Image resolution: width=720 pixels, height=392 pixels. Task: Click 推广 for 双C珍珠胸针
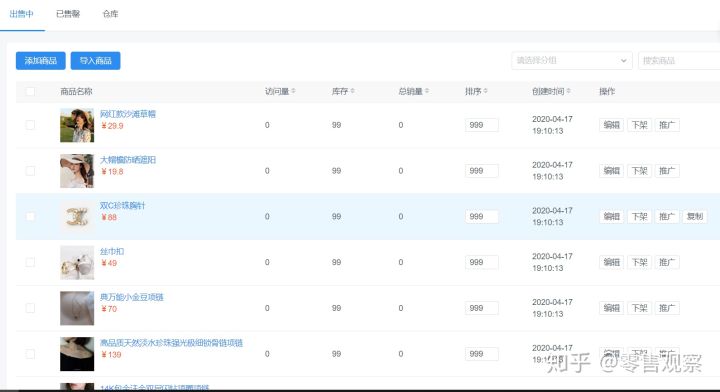(x=667, y=216)
